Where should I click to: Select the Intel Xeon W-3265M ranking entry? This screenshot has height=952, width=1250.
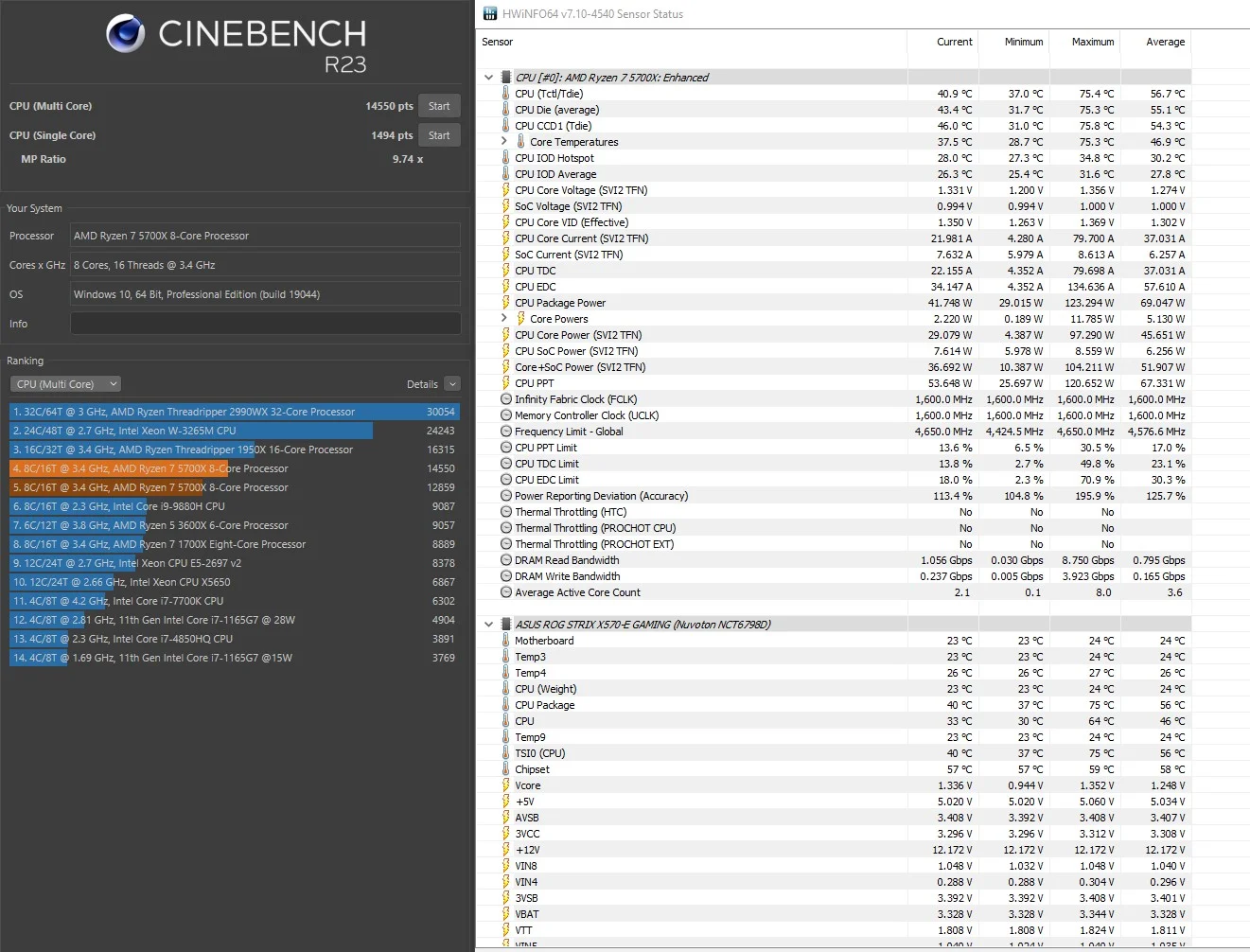click(235, 431)
